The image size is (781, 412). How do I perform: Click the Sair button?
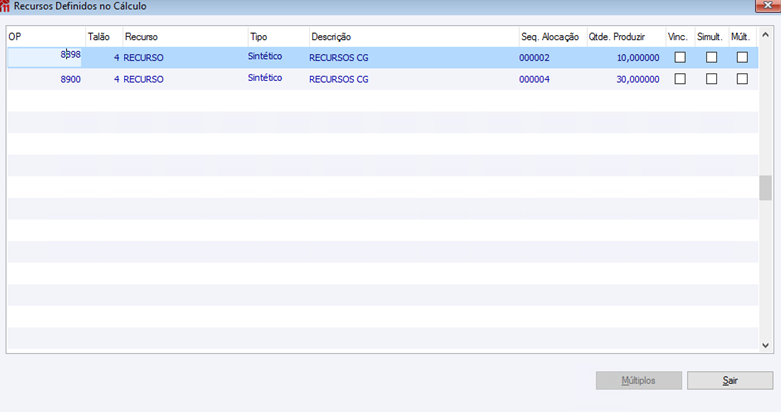(730, 381)
